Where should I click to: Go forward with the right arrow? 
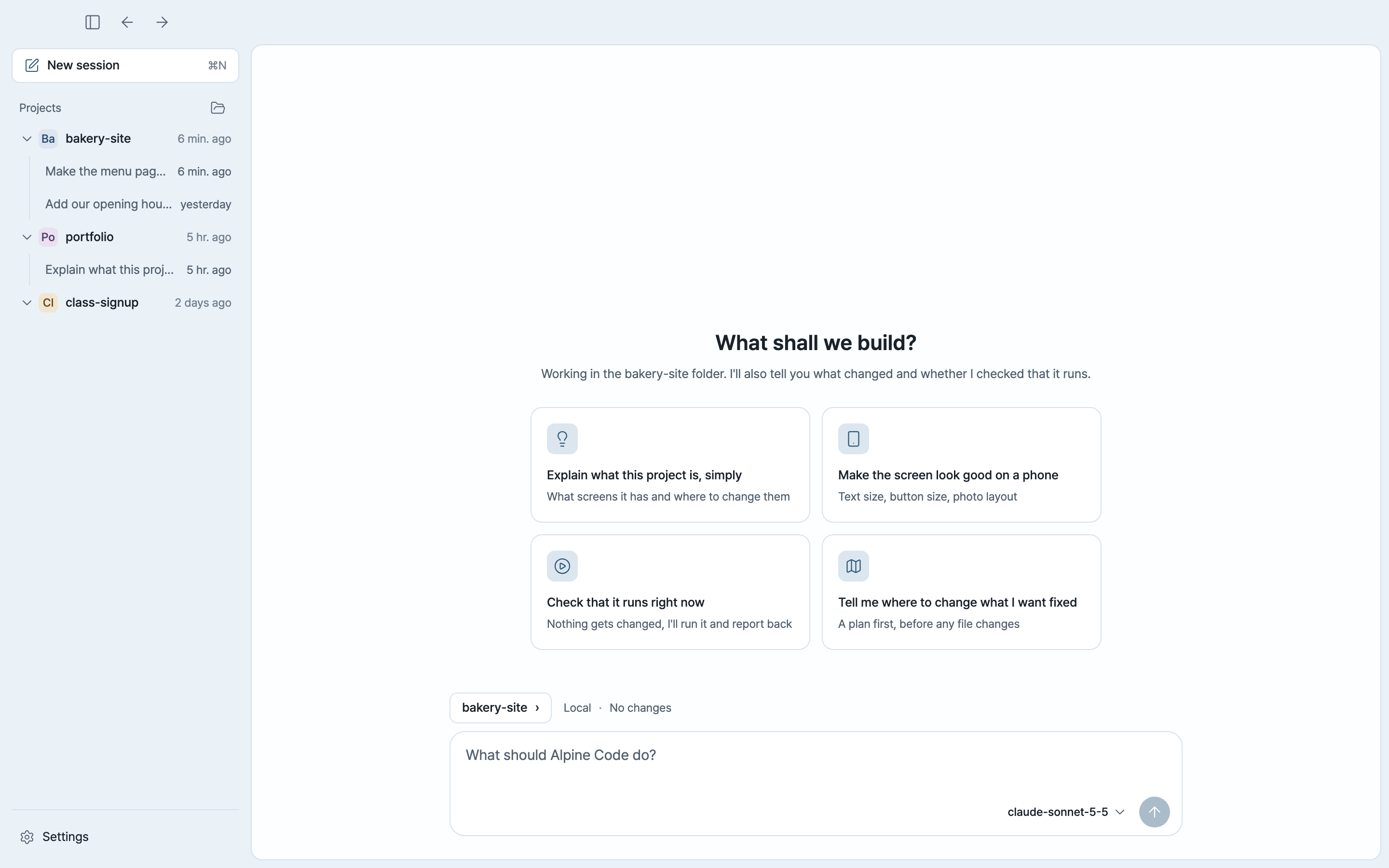tap(162, 22)
